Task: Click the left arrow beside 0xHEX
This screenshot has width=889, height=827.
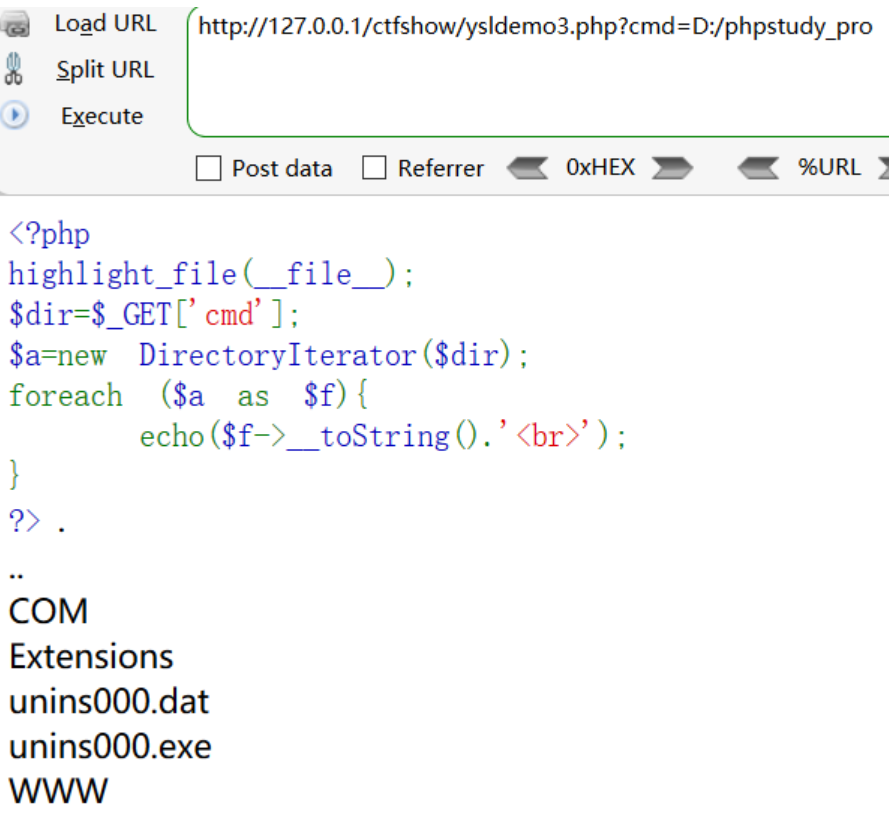Action: click(527, 169)
